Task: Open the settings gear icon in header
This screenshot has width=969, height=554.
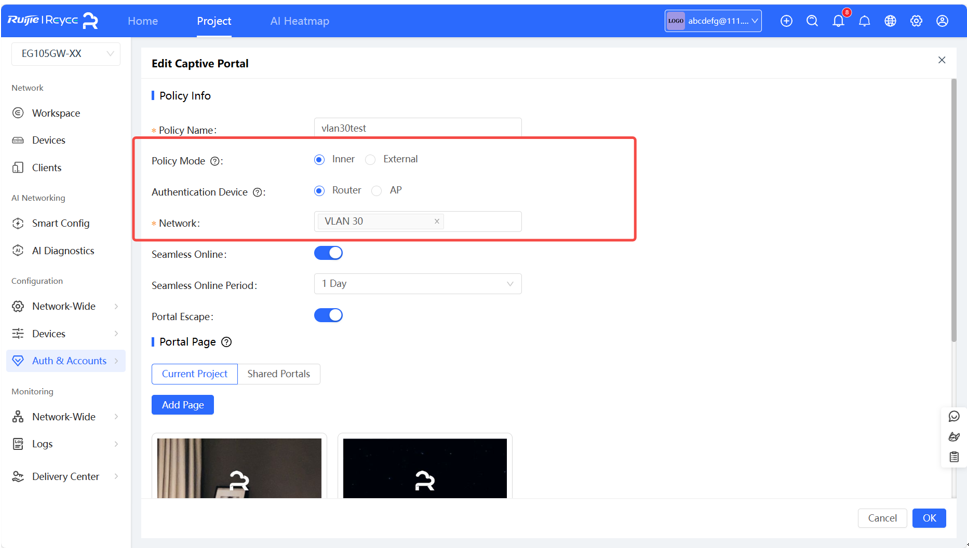Action: pos(916,21)
